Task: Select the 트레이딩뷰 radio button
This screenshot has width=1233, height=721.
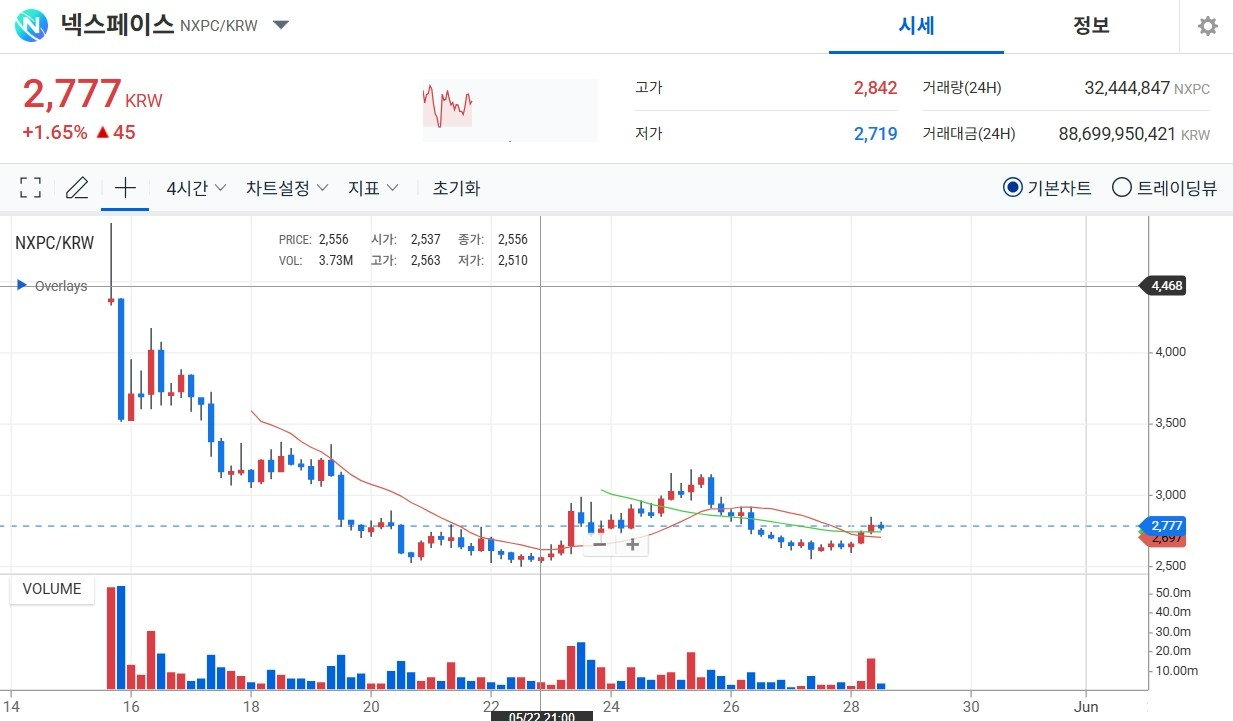Action: pyautogui.click(x=1122, y=188)
